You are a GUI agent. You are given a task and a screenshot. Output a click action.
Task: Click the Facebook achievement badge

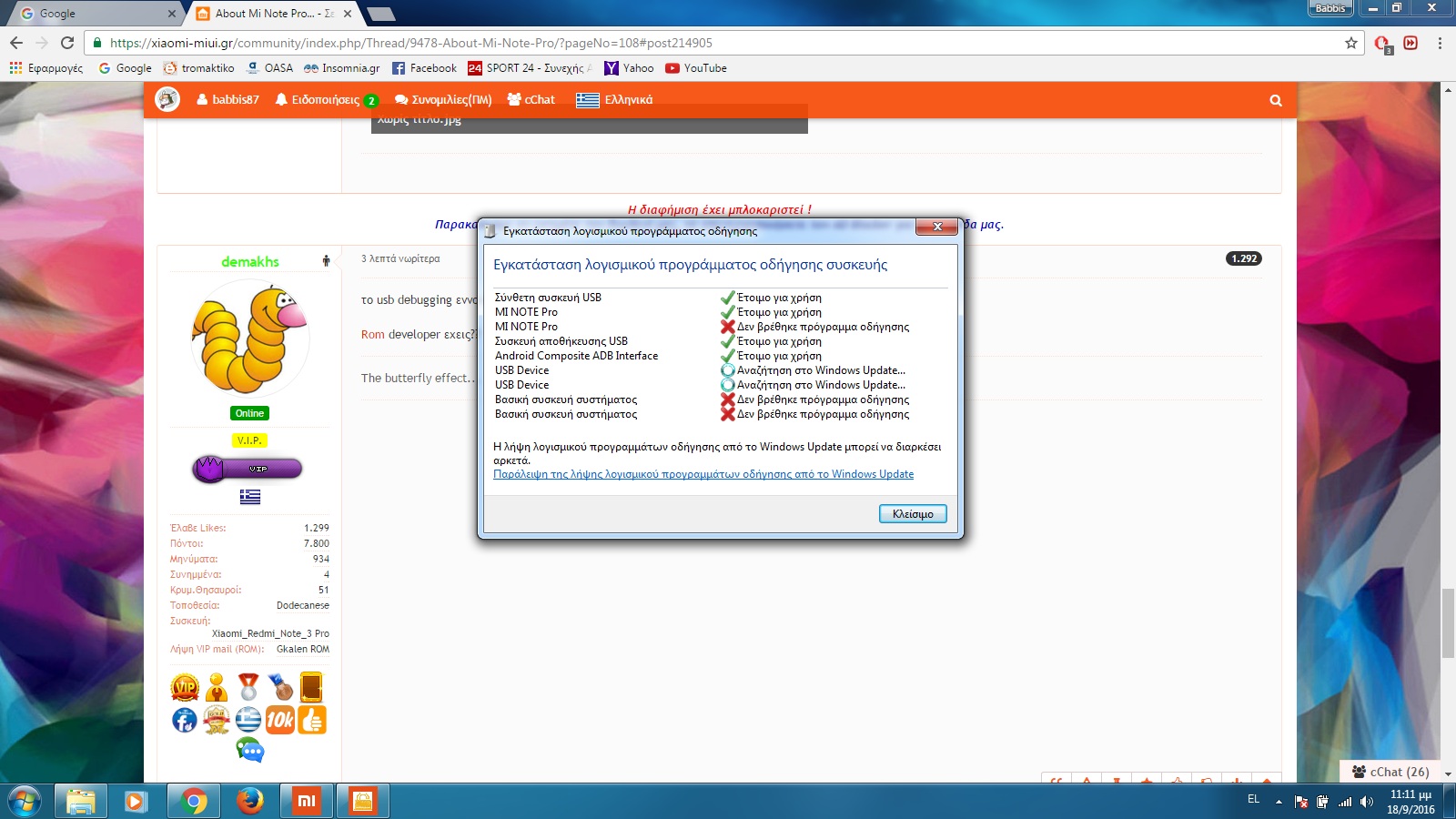[x=185, y=720]
